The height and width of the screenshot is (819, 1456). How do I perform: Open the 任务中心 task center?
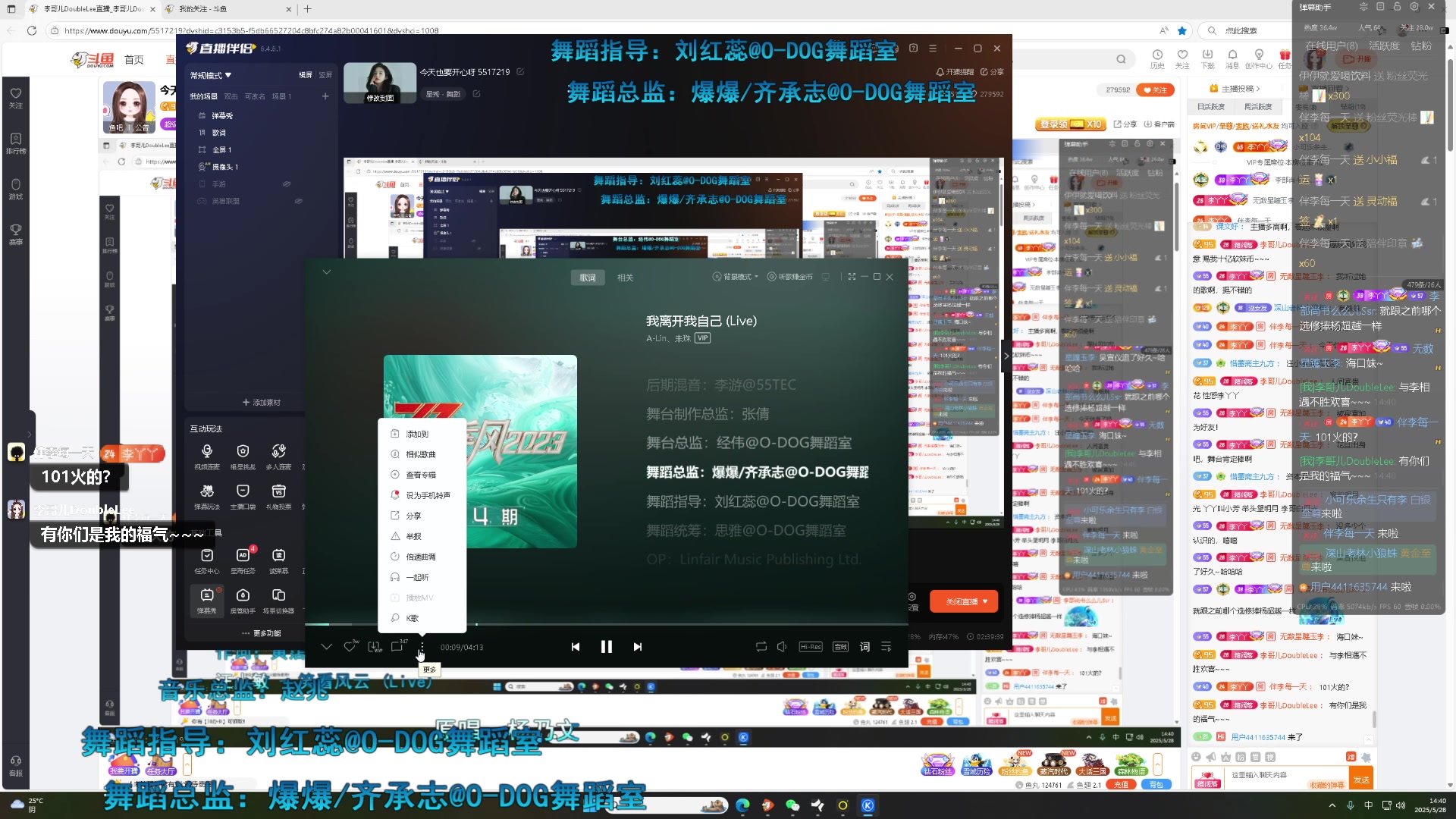pyautogui.click(x=207, y=560)
